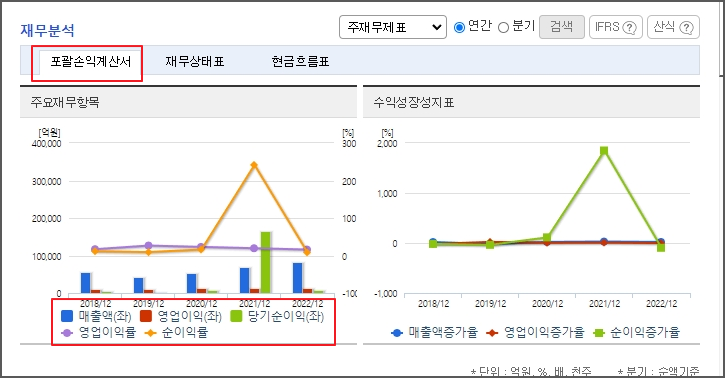Click the 주요재무항목 panel title
The width and height of the screenshot is (725, 378).
(x=65, y=102)
